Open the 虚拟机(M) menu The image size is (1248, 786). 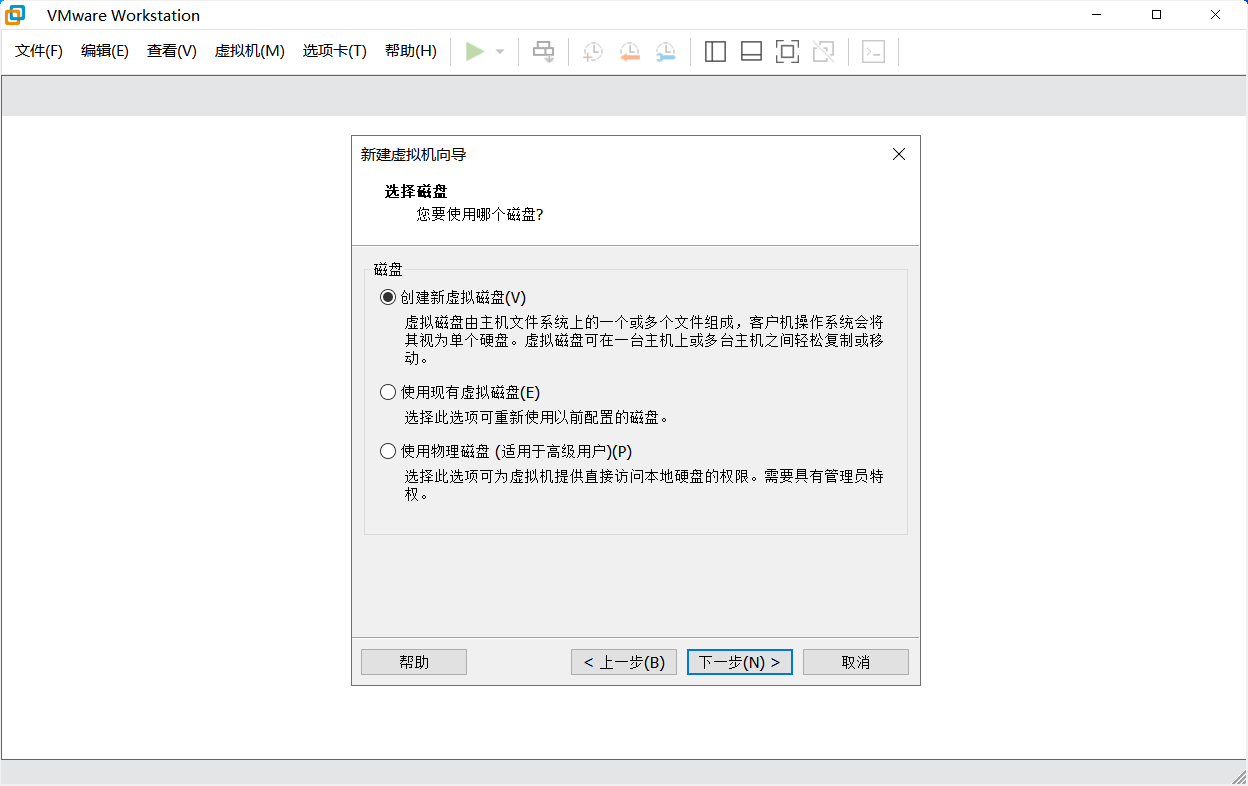[249, 51]
